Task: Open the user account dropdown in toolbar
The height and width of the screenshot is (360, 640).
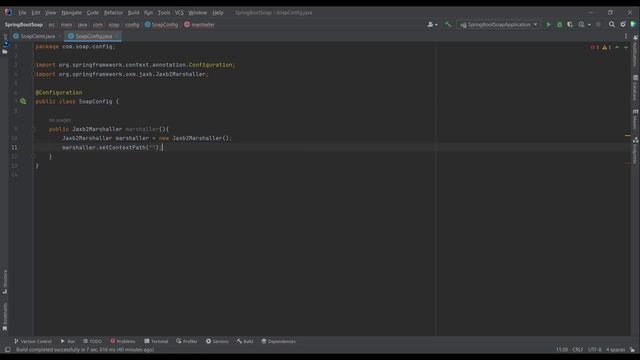Action: tap(432, 24)
